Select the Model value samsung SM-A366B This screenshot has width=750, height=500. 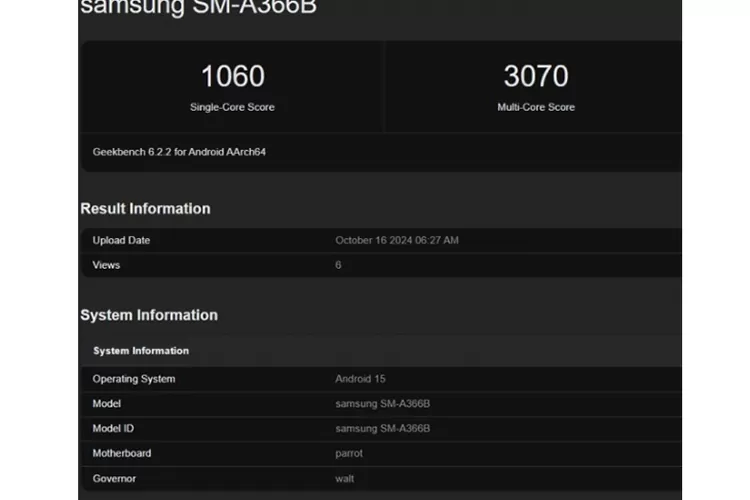pyautogui.click(x=382, y=404)
